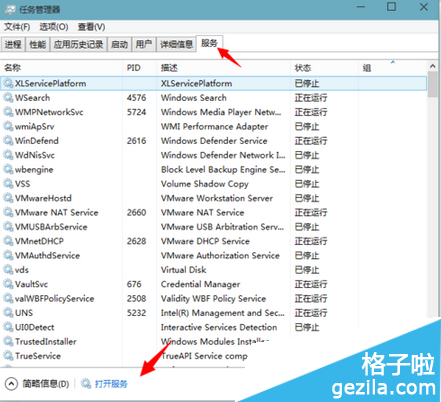
Task: Click PID 4576 cell
Action: tap(136, 98)
